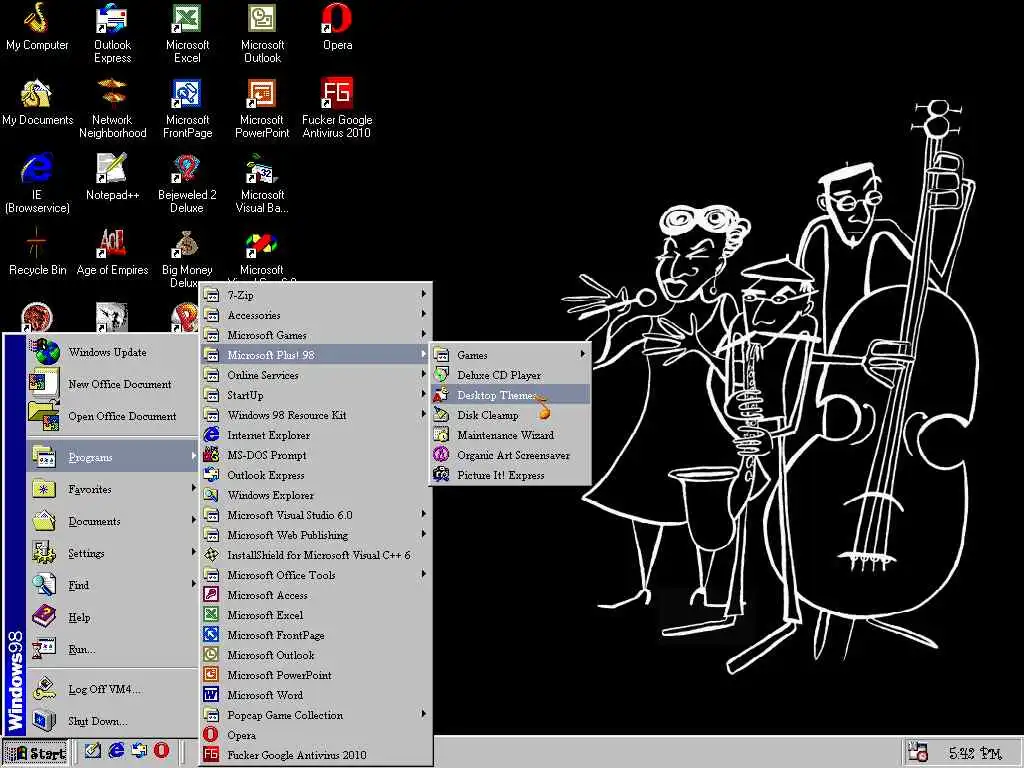Expand the 7-Zip program folder
Screen dimensions: 1024x768
pos(315,295)
